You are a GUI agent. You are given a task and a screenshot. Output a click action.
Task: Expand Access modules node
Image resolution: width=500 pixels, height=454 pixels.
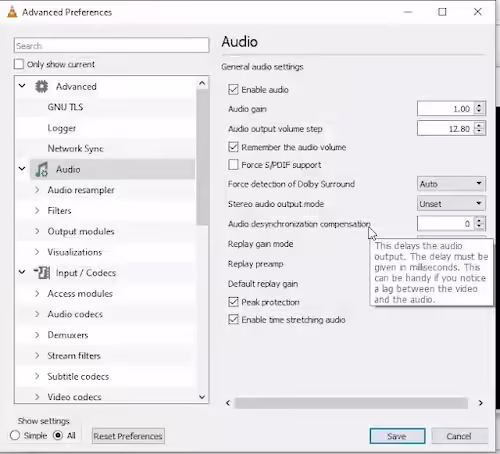37,293
